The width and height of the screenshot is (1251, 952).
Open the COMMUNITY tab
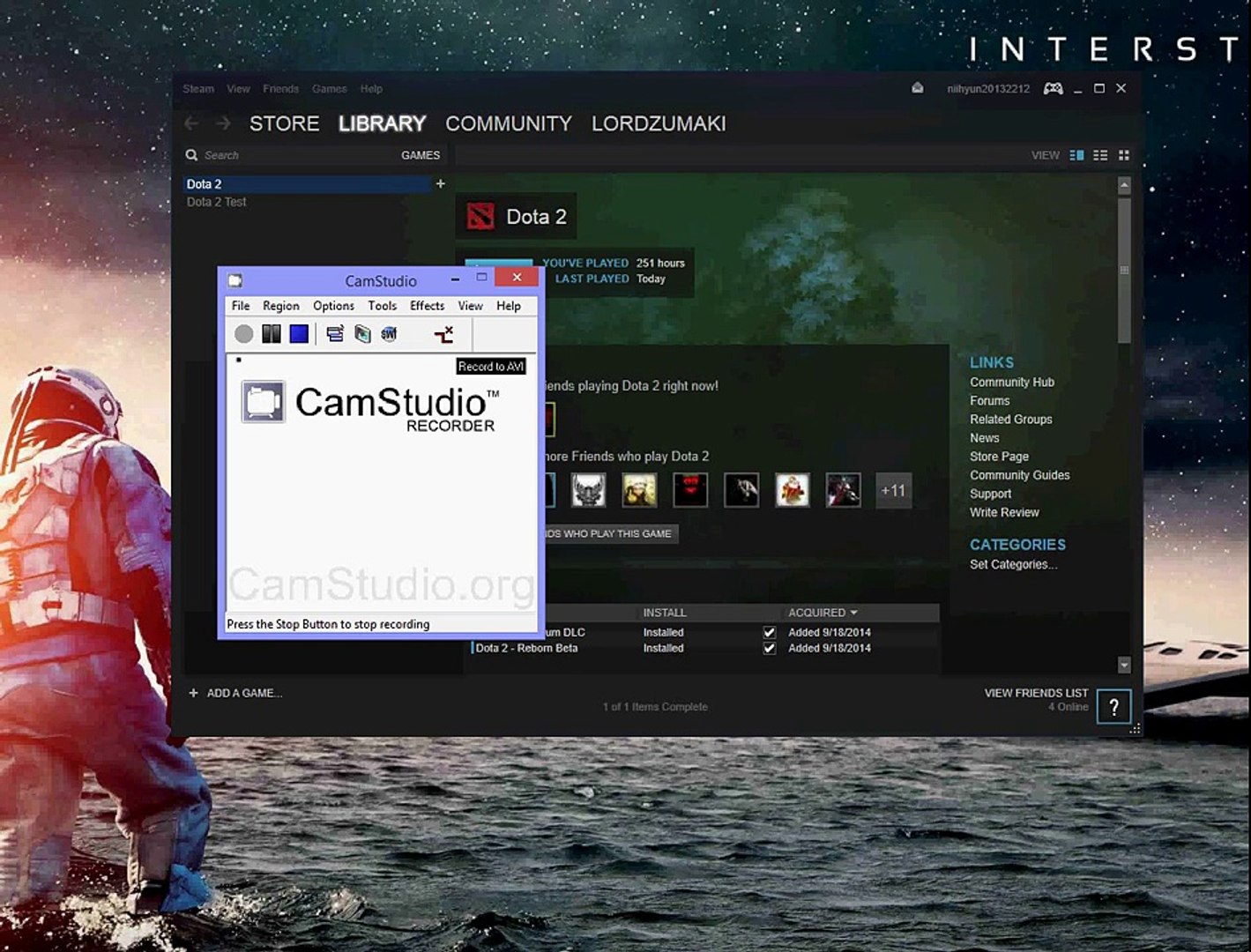pyautogui.click(x=509, y=123)
